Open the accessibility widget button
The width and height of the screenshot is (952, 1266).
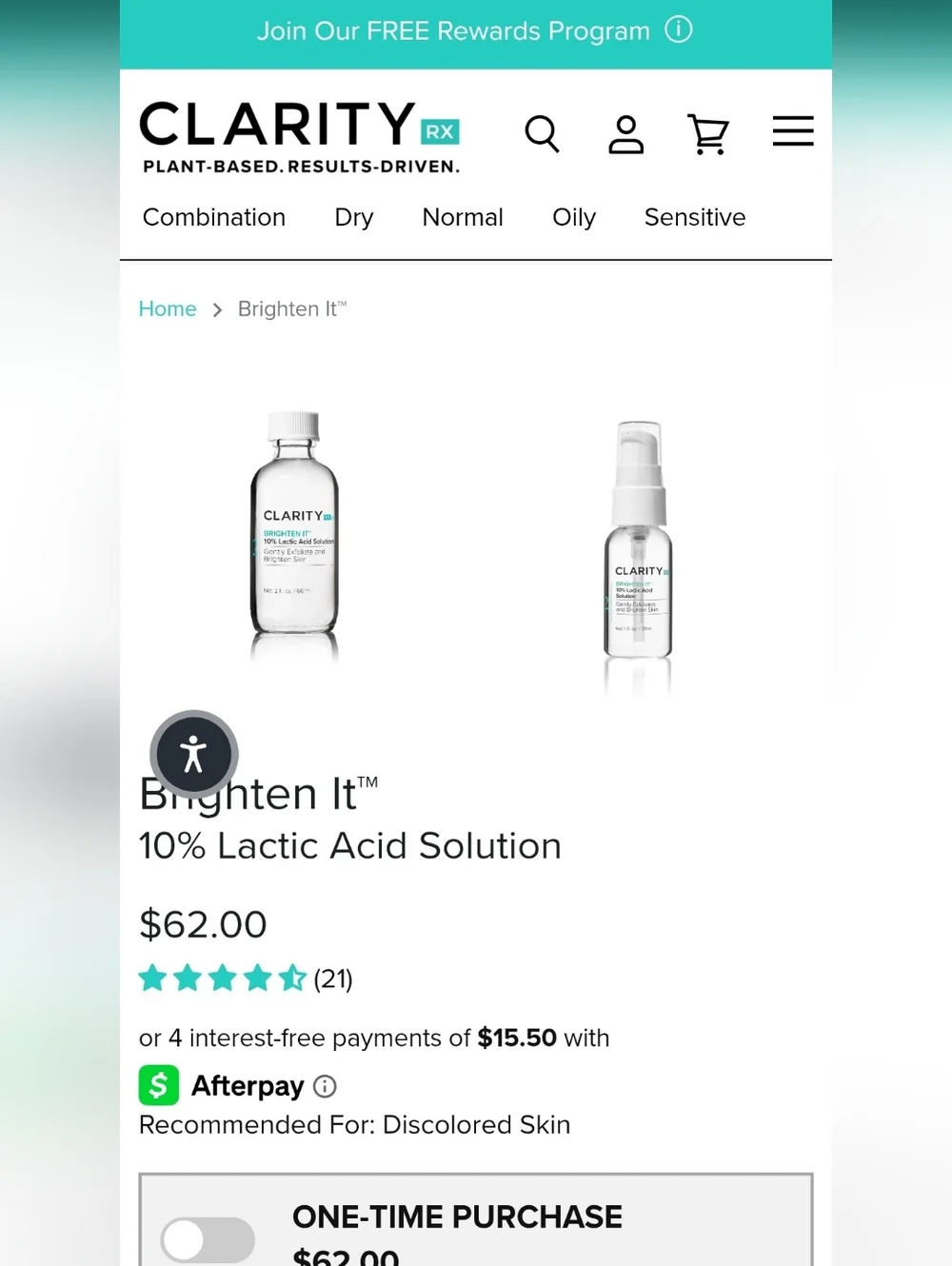[194, 755]
